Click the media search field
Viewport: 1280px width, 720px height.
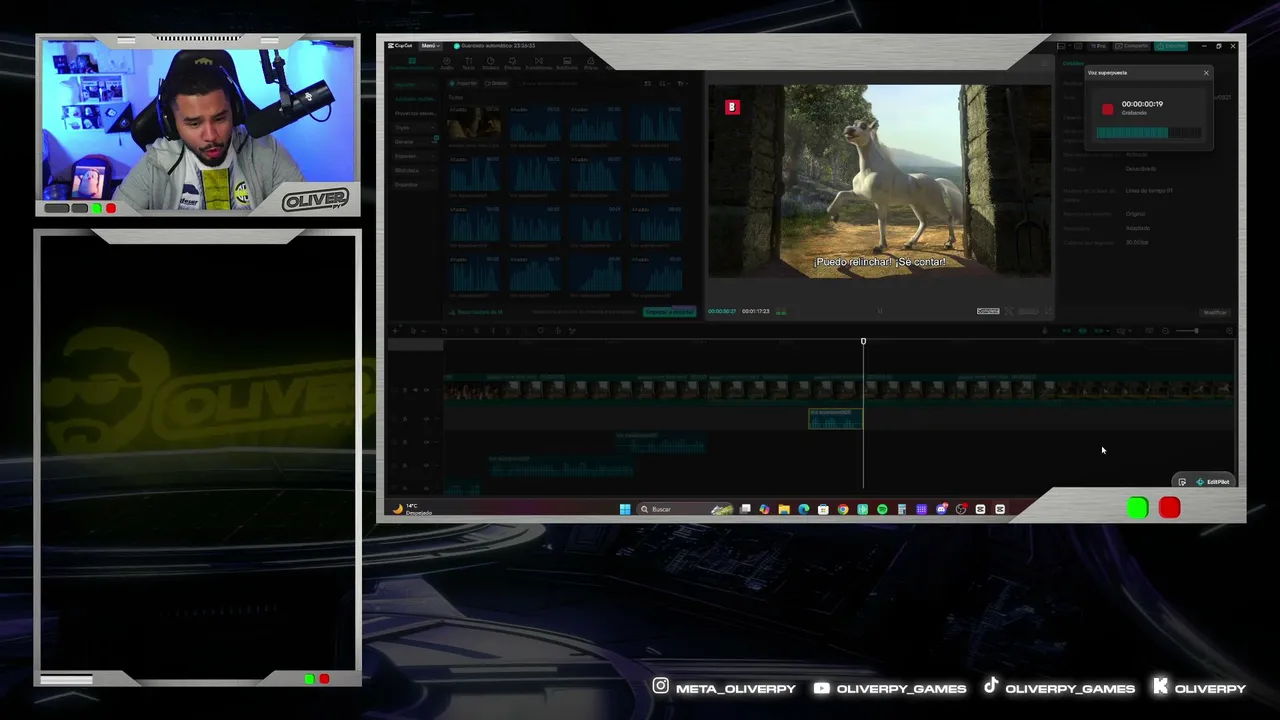click(x=575, y=83)
